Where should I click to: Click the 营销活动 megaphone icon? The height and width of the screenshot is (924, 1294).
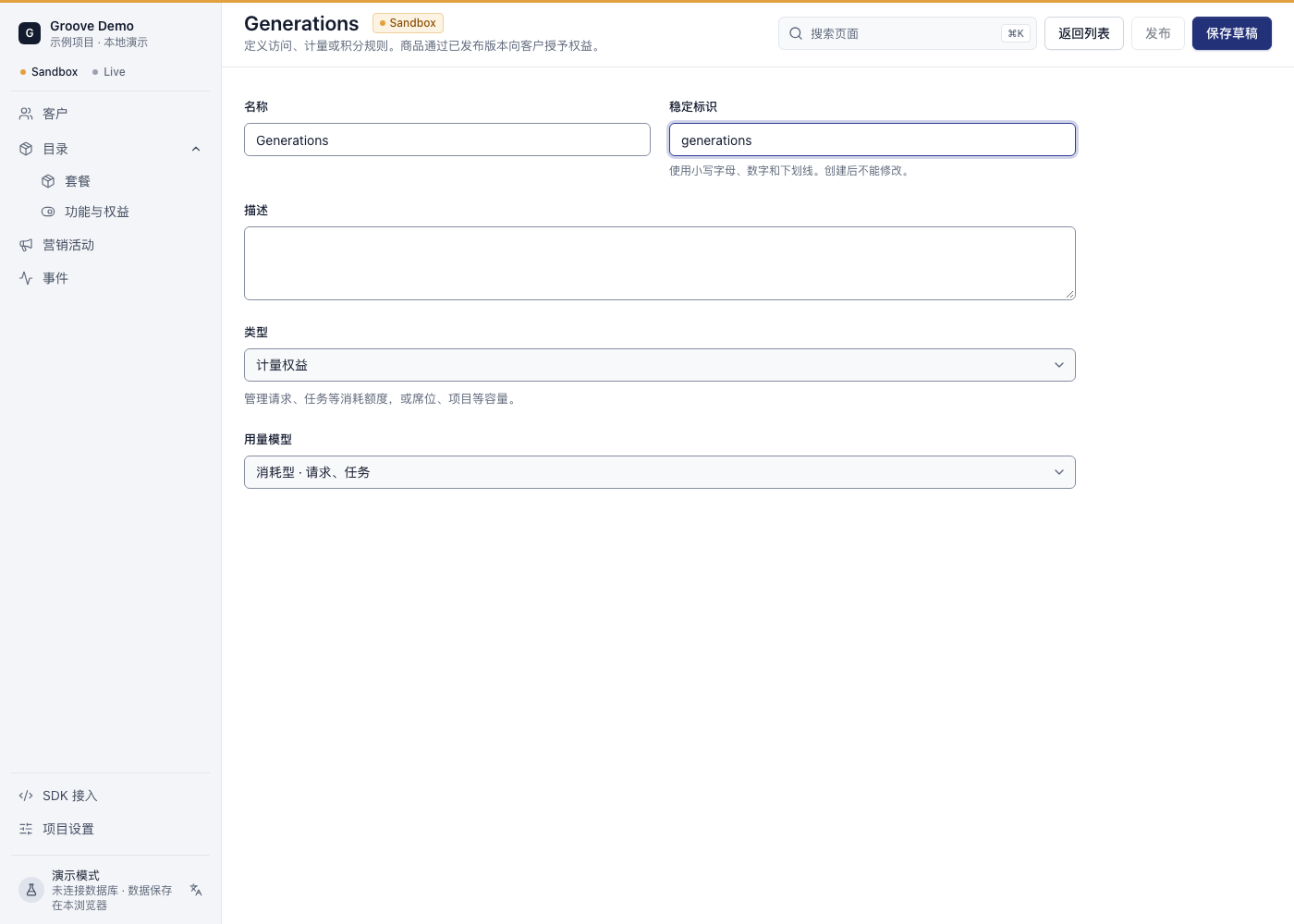(x=26, y=245)
